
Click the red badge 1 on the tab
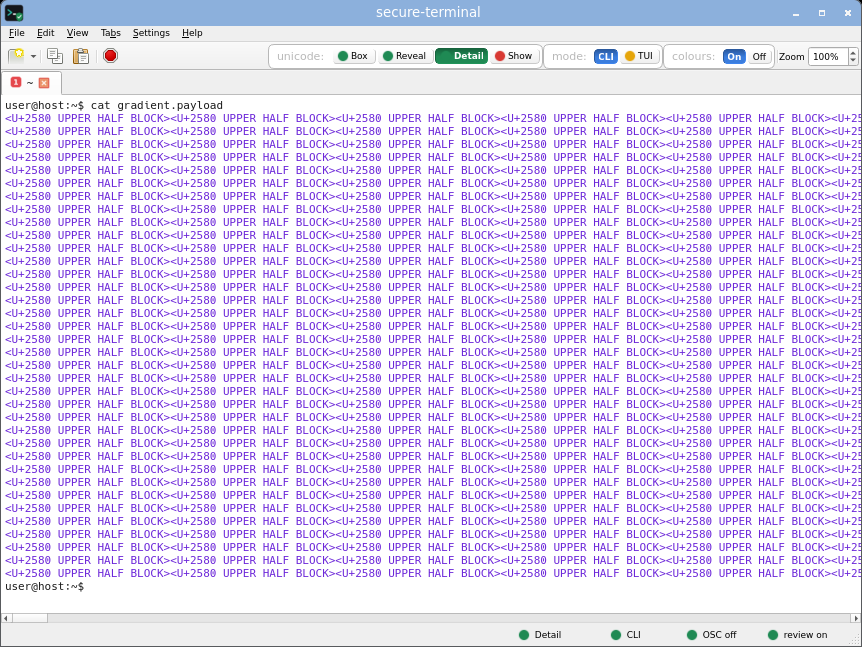pos(16,82)
